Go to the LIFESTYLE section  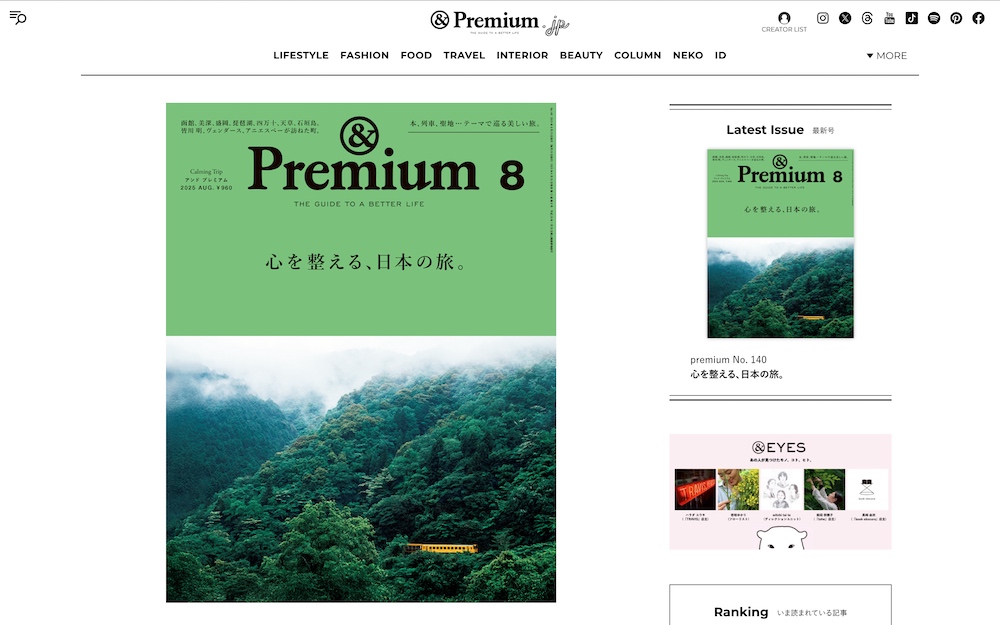tap(301, 55)
